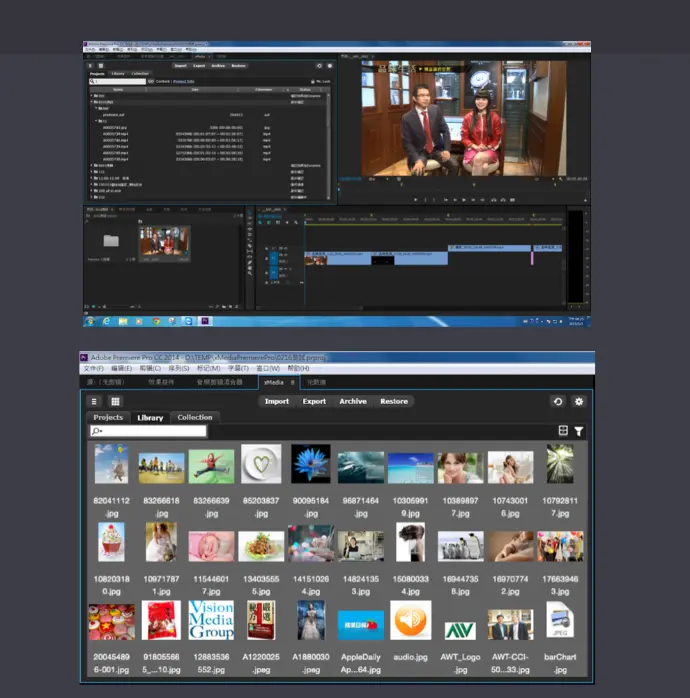Screen dimensions: 690x698
Task: Click the refresh icon in xMedia panel
Action: click(558, 401)
